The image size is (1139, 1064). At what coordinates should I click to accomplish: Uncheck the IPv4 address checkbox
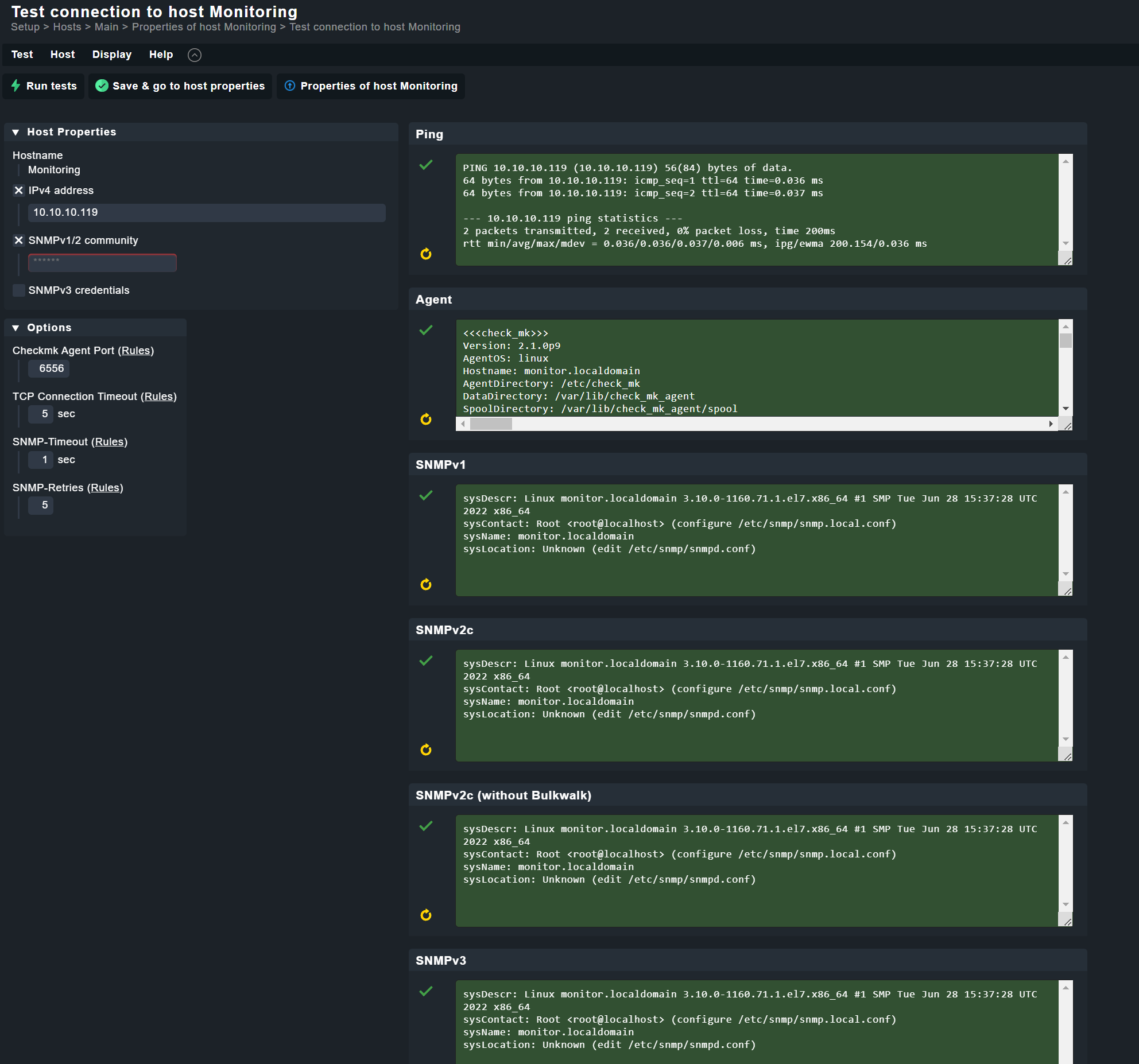coord(19,191)
